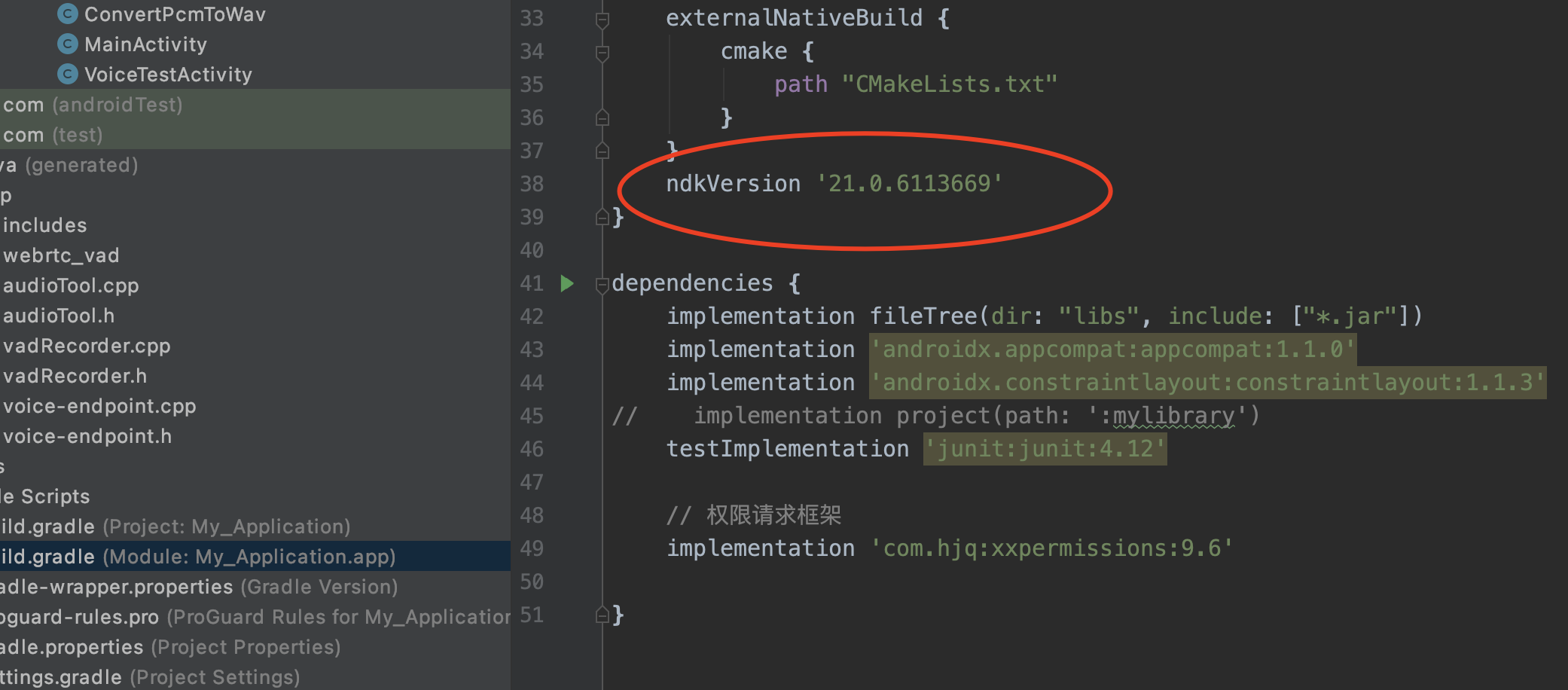Click the fold marker at line 36
This screenshot has height=690, width=1568.
601,117
